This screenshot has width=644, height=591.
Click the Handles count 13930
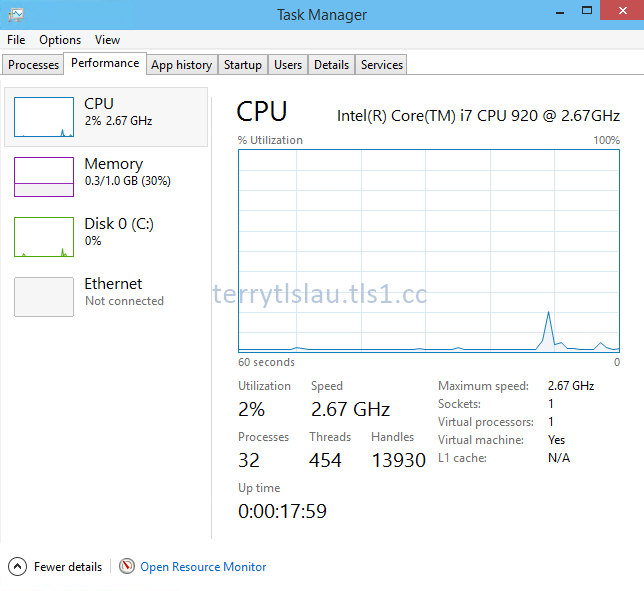(398, 460)
